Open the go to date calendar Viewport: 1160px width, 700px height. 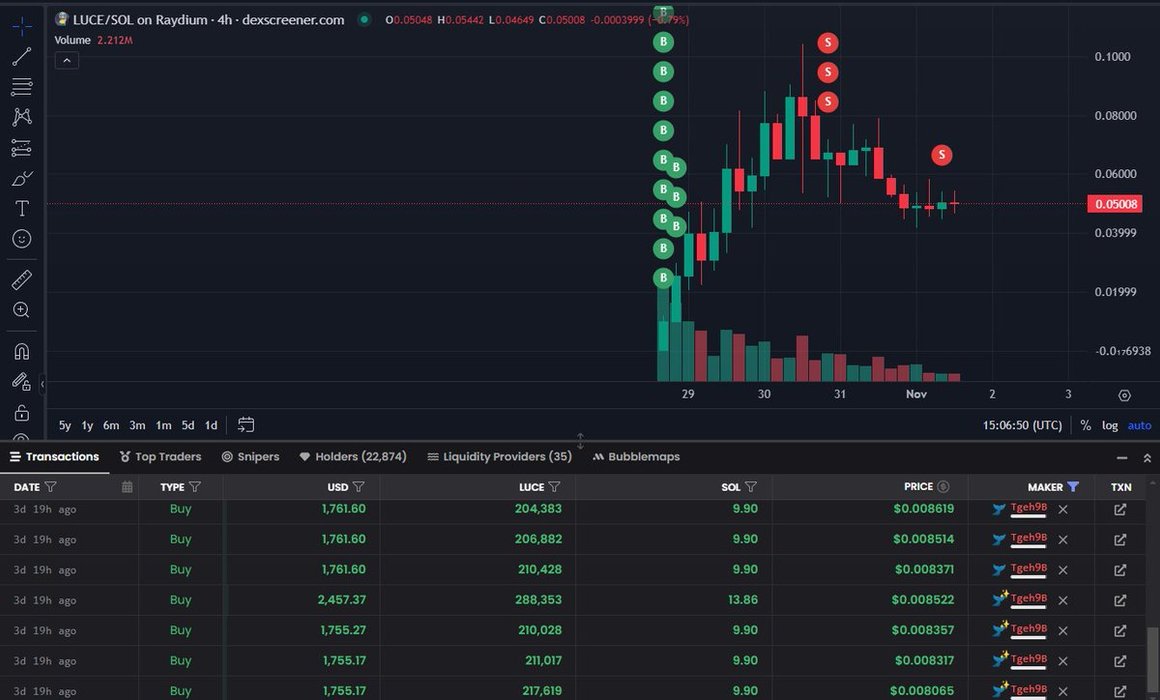(246, 425)
